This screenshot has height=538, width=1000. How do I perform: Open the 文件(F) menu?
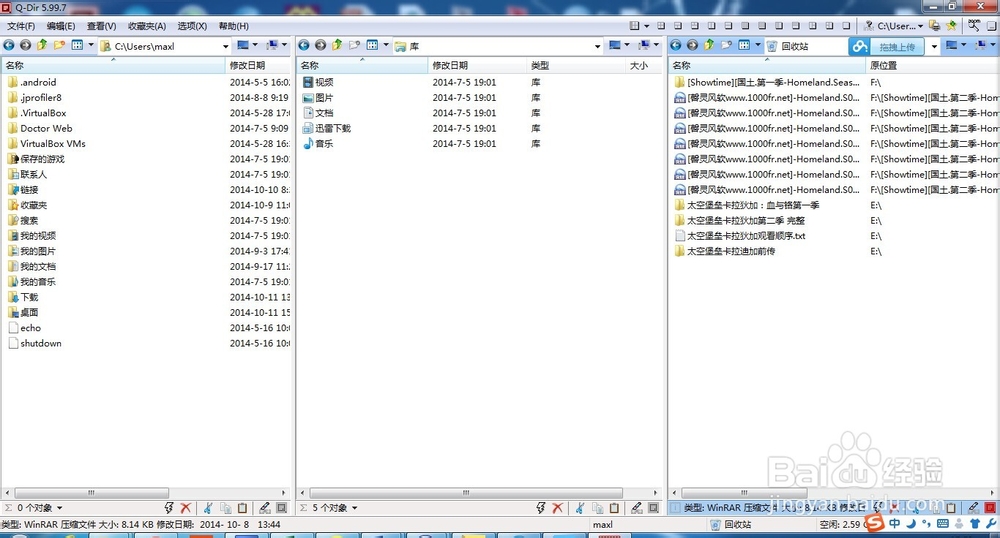pos(21,26)
